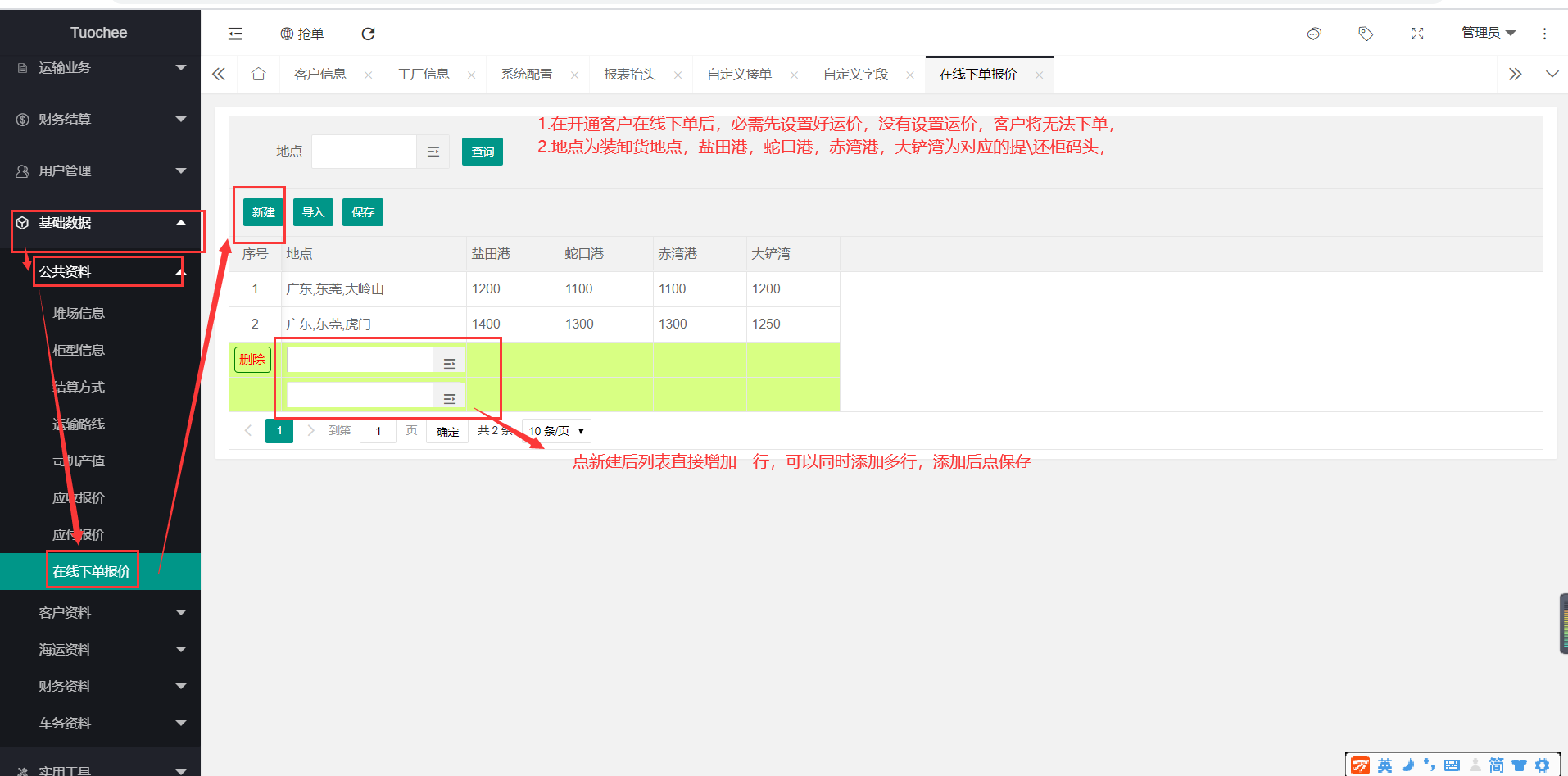Go to the home tab icon
The width and height of the screenshot is (1568, 776).
(x=259, y=74)
